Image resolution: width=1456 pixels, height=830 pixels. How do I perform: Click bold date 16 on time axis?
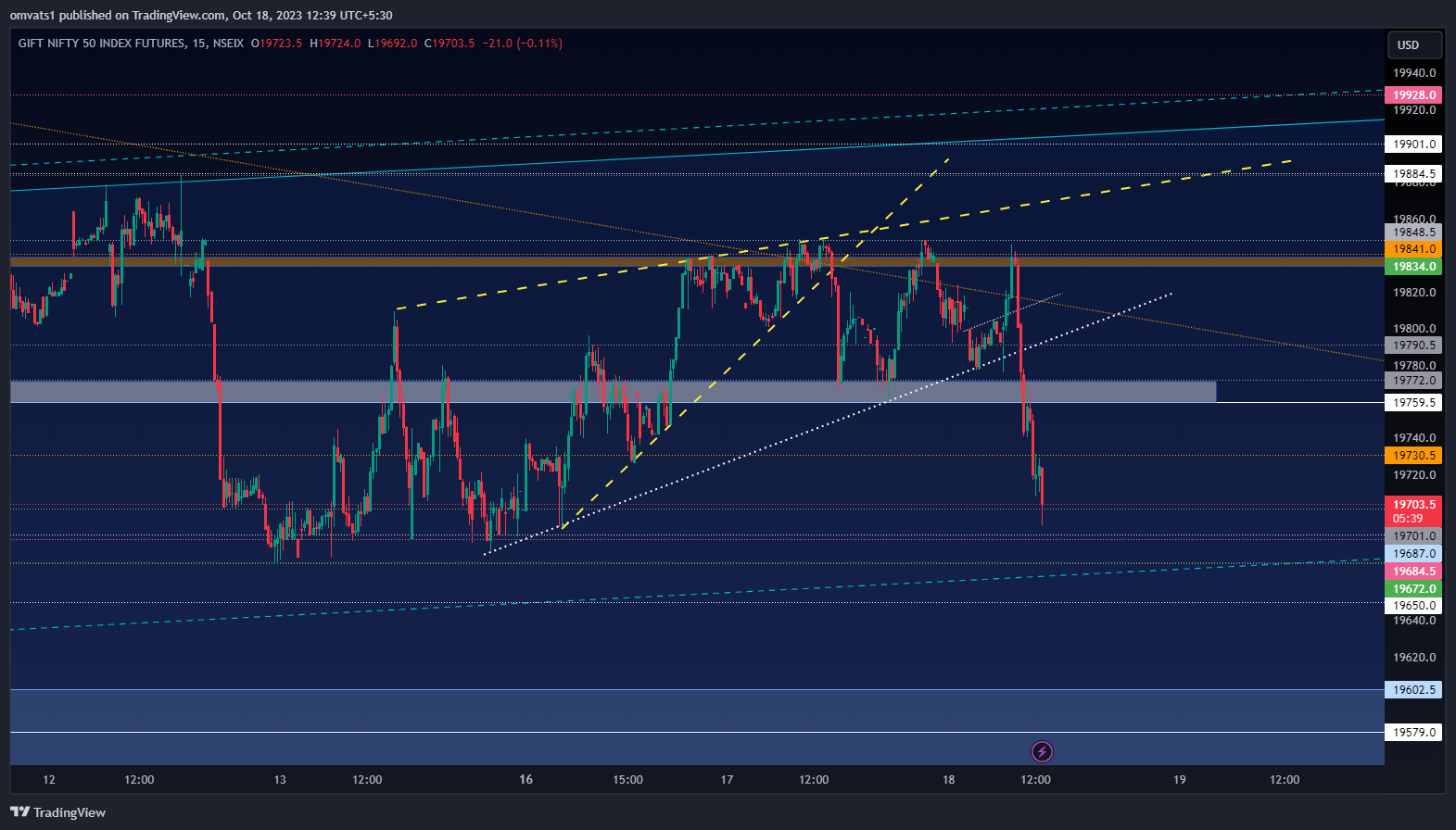525,780
